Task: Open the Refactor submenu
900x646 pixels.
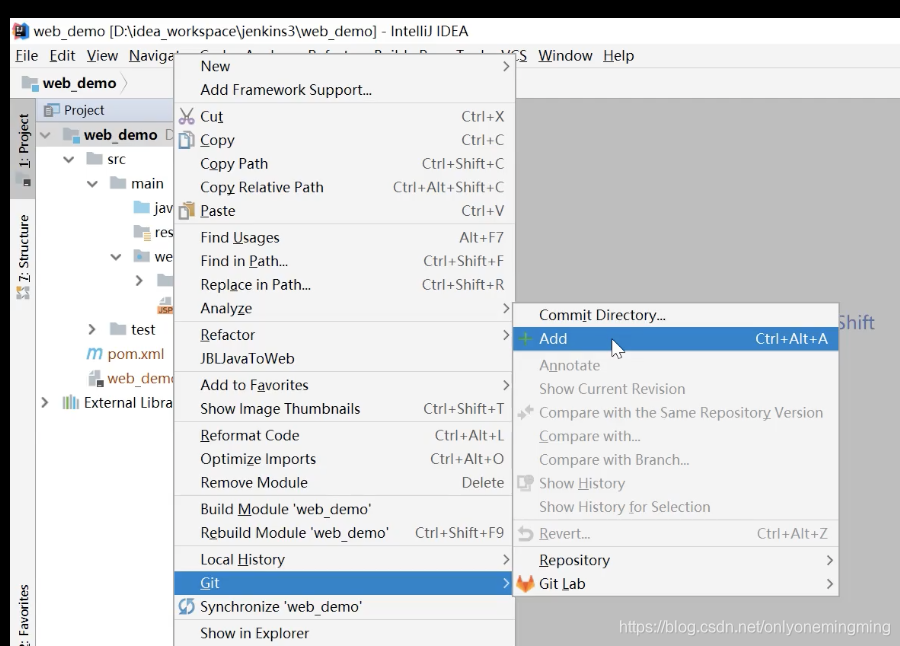Action: click(x=344, y=335)
